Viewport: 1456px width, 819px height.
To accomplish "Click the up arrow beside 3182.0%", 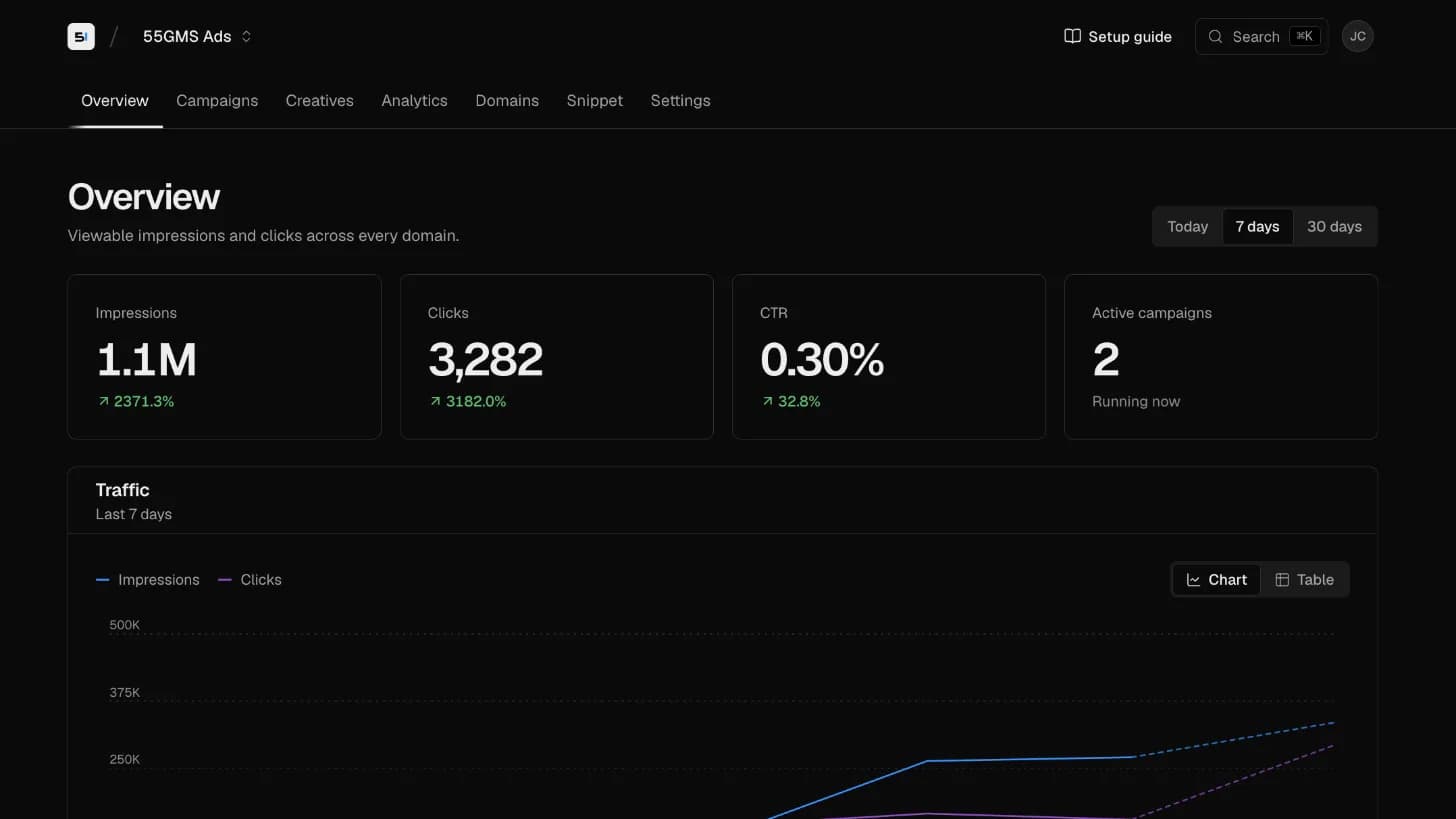I will [x=435, y=401].
